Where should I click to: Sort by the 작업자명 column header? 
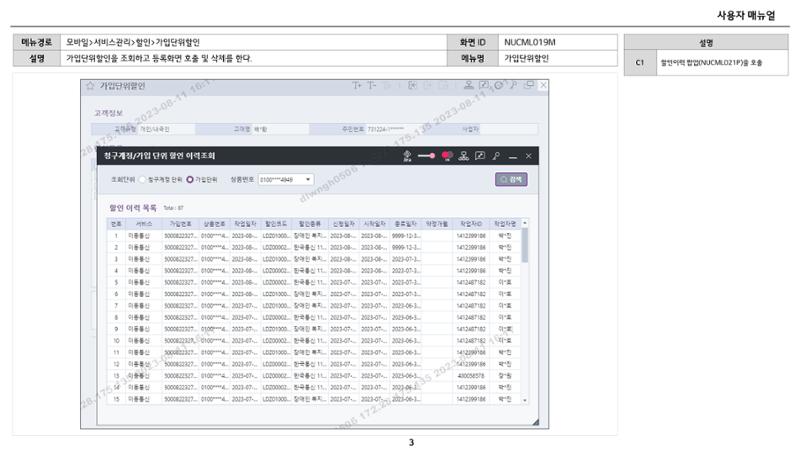pyautogui.click(x=505, y=224)
